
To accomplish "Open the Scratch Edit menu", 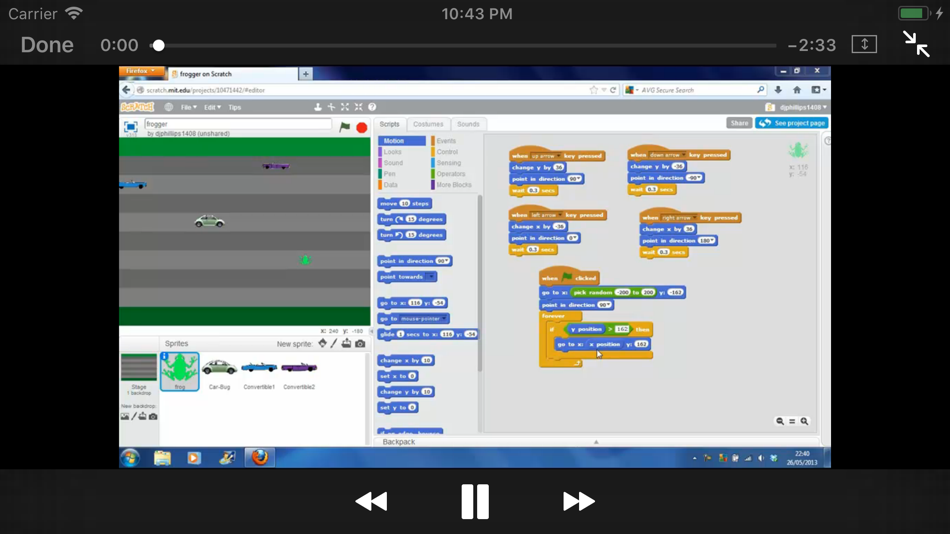I will pos(212,107).
